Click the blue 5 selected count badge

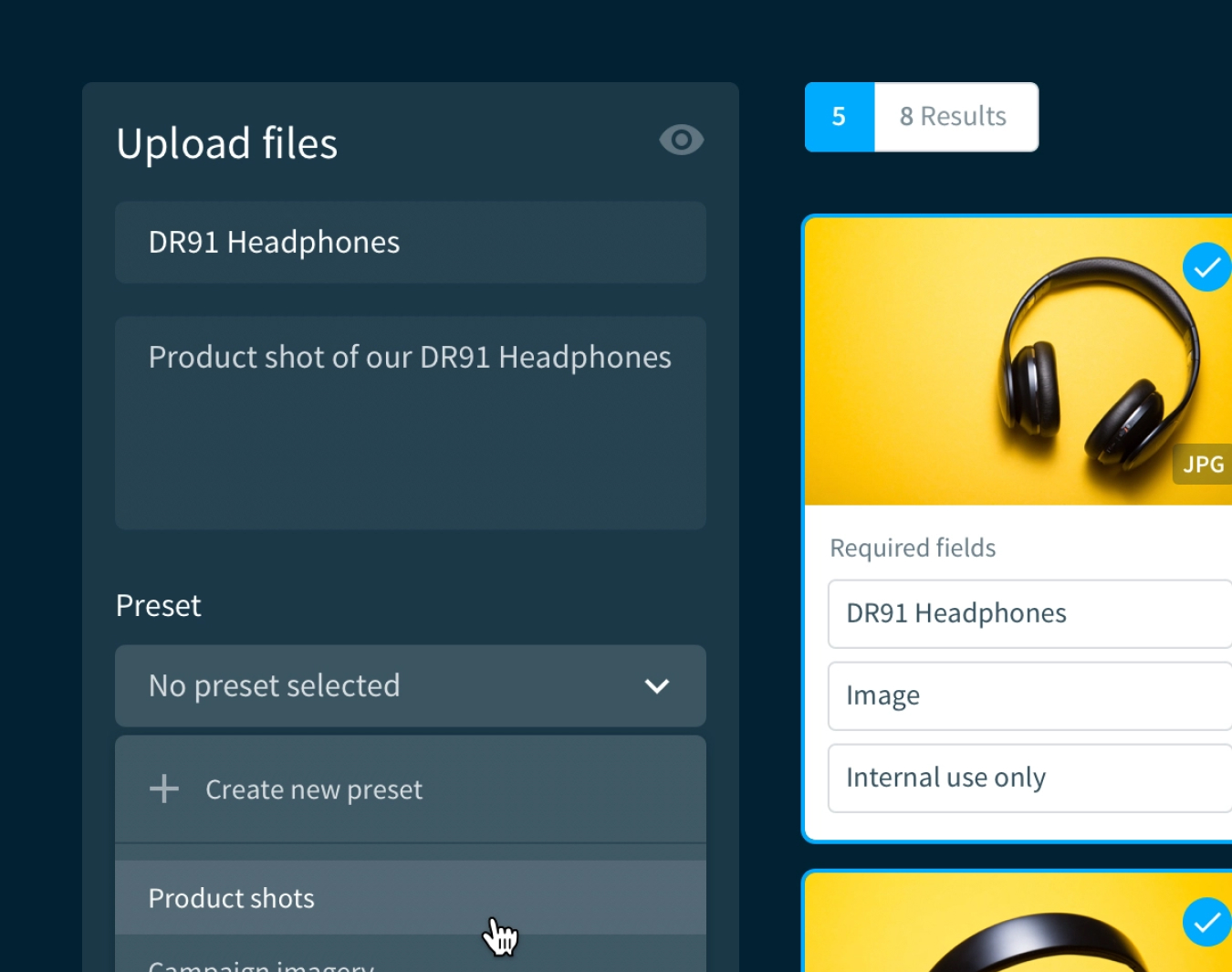pyautogui.click(x=840, y=117)
